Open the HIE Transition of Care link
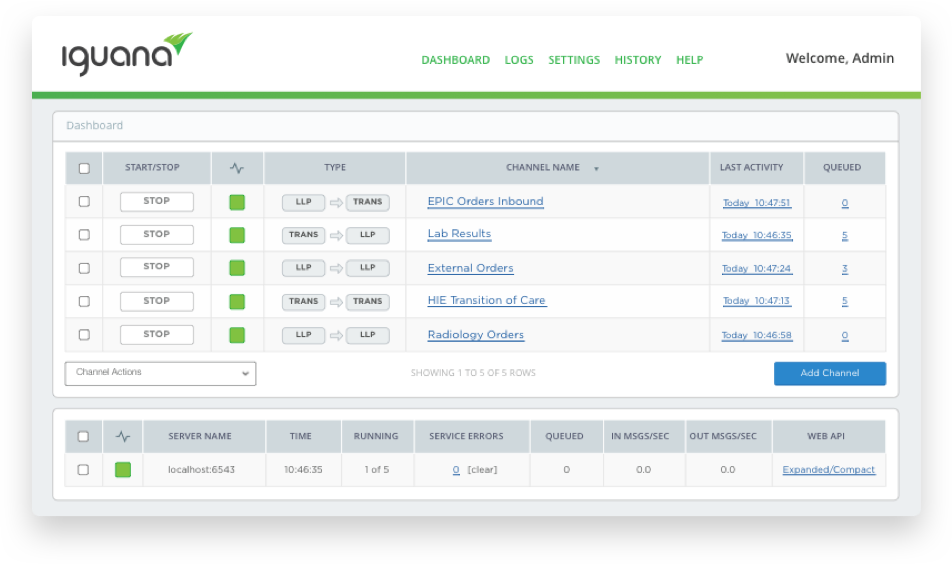The image size is (952, 564). [486, 301]
